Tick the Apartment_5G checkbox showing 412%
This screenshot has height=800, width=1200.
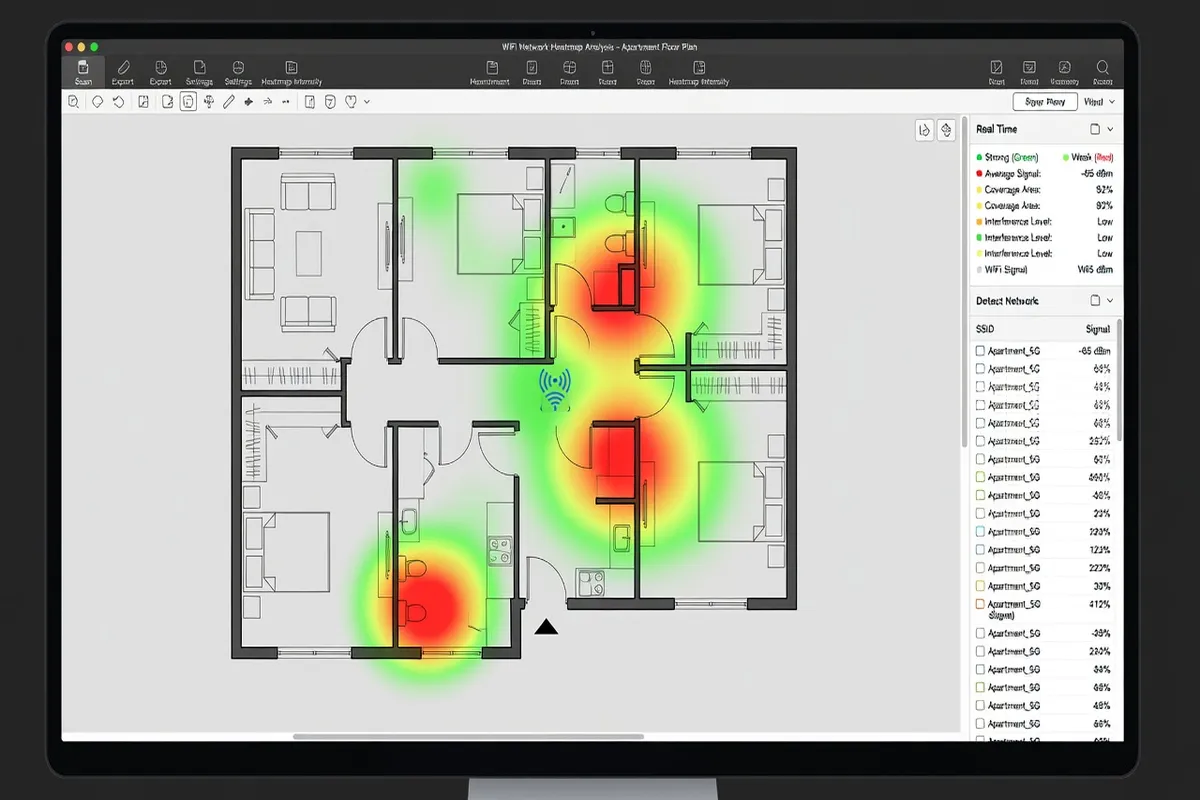point(980,604)
